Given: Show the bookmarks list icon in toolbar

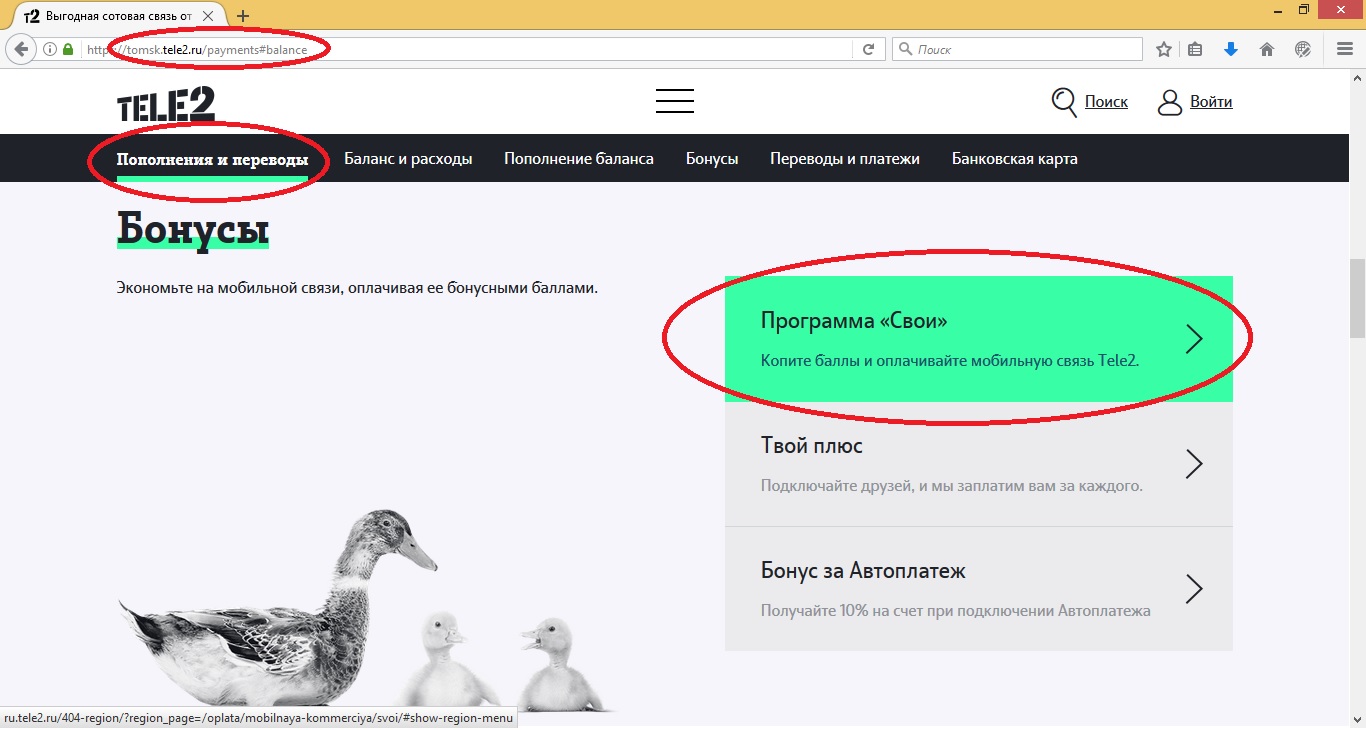Looking at the screenshot, I should pyautogui.click(x=1196, y=49).
